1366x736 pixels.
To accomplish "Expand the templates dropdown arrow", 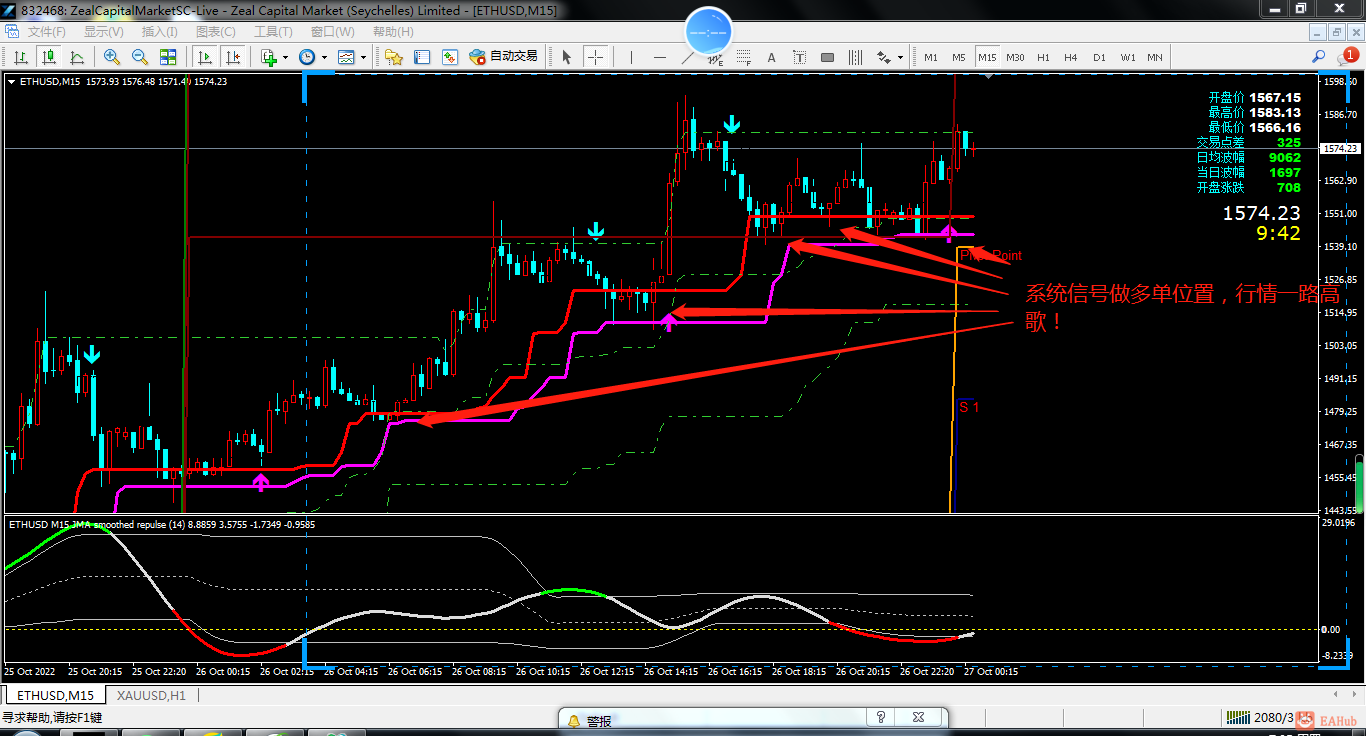I will pos(362,57).
